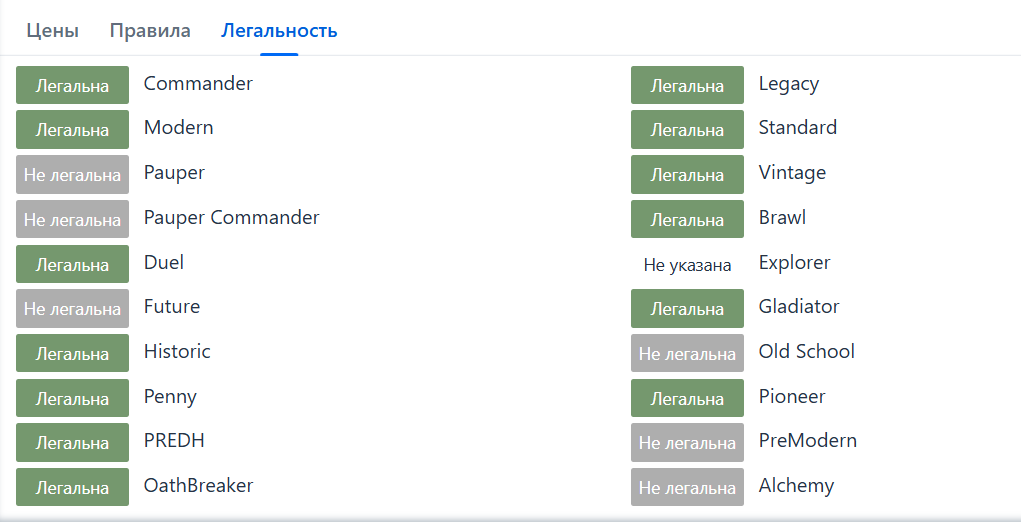Select the Legacy format name
The image size is (1021, 522).
click(788, 84)
